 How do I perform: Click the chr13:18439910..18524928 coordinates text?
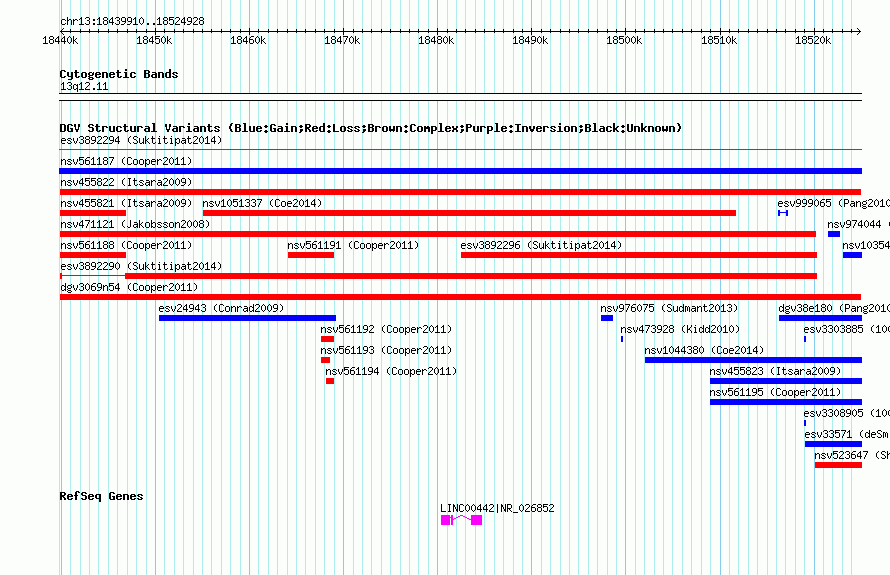(x=132, y=21)
